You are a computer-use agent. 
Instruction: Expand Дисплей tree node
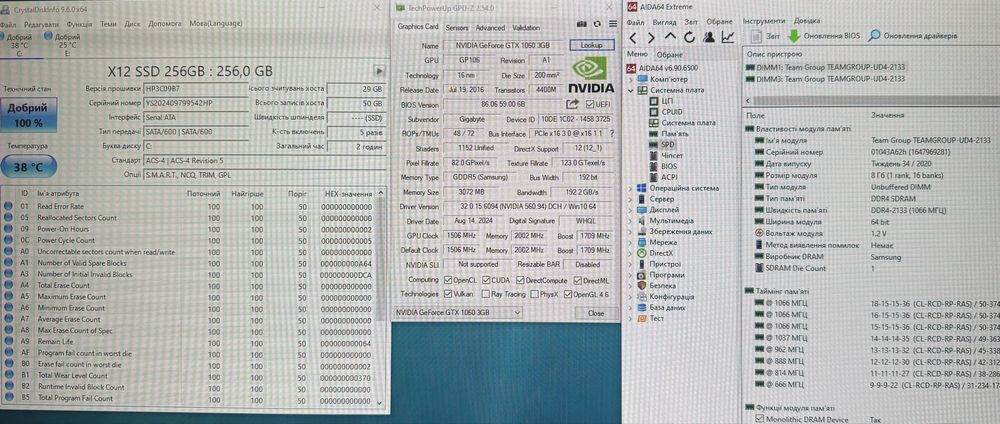(631, 210)
